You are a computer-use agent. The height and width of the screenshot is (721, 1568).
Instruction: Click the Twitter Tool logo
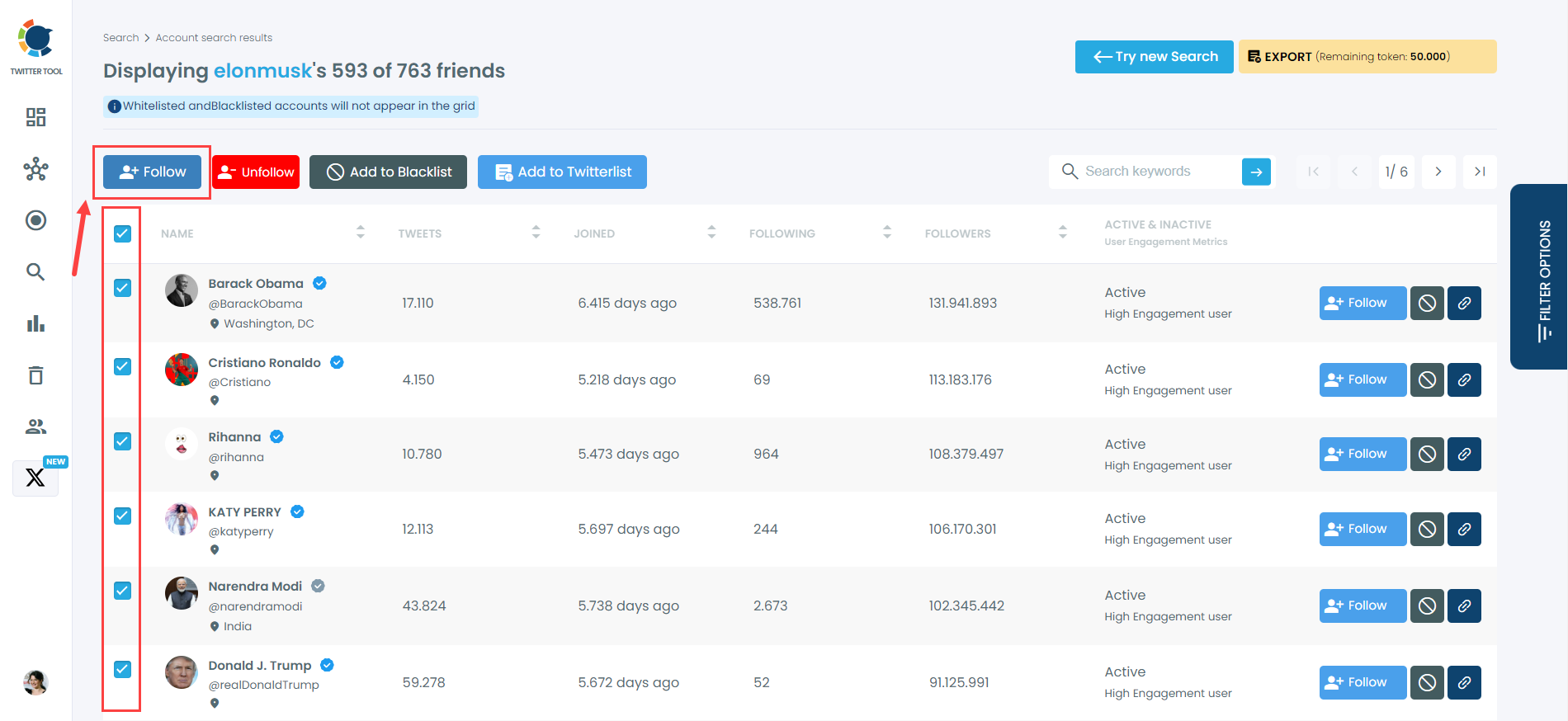(x=36, y=48)
